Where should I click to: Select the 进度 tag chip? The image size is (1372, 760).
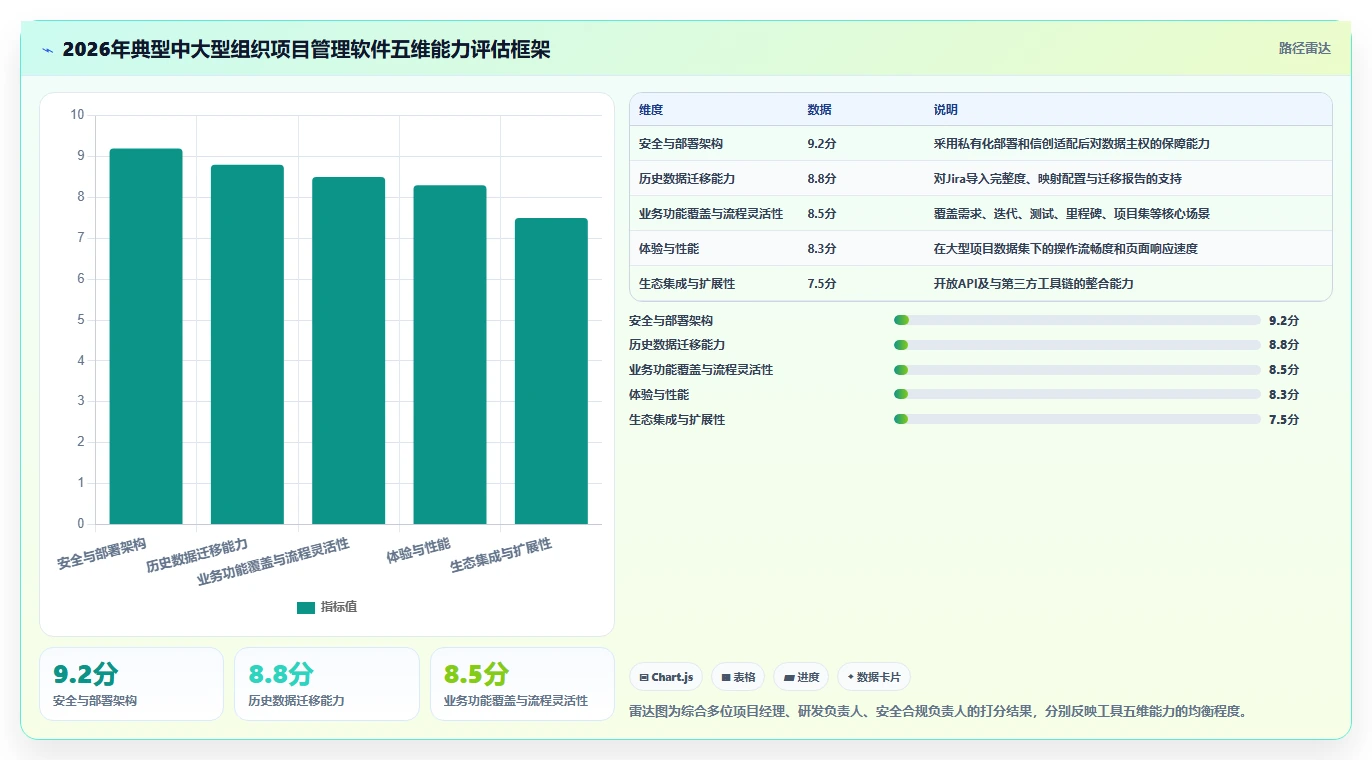801,677
